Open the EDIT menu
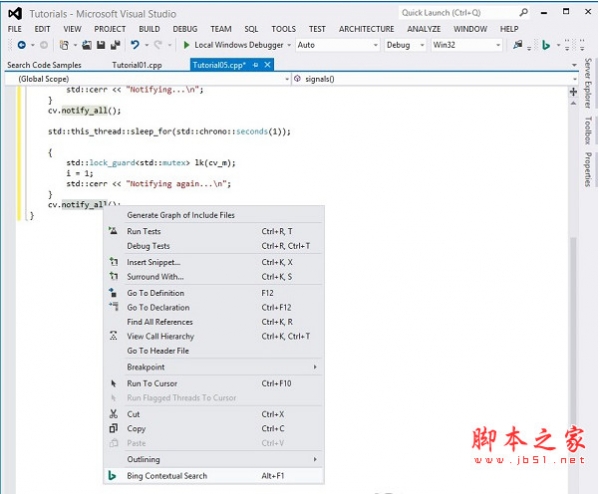Image resolution: width=600 pixels, height=494 pixels. pyautogui.click(x=42, y=29)
